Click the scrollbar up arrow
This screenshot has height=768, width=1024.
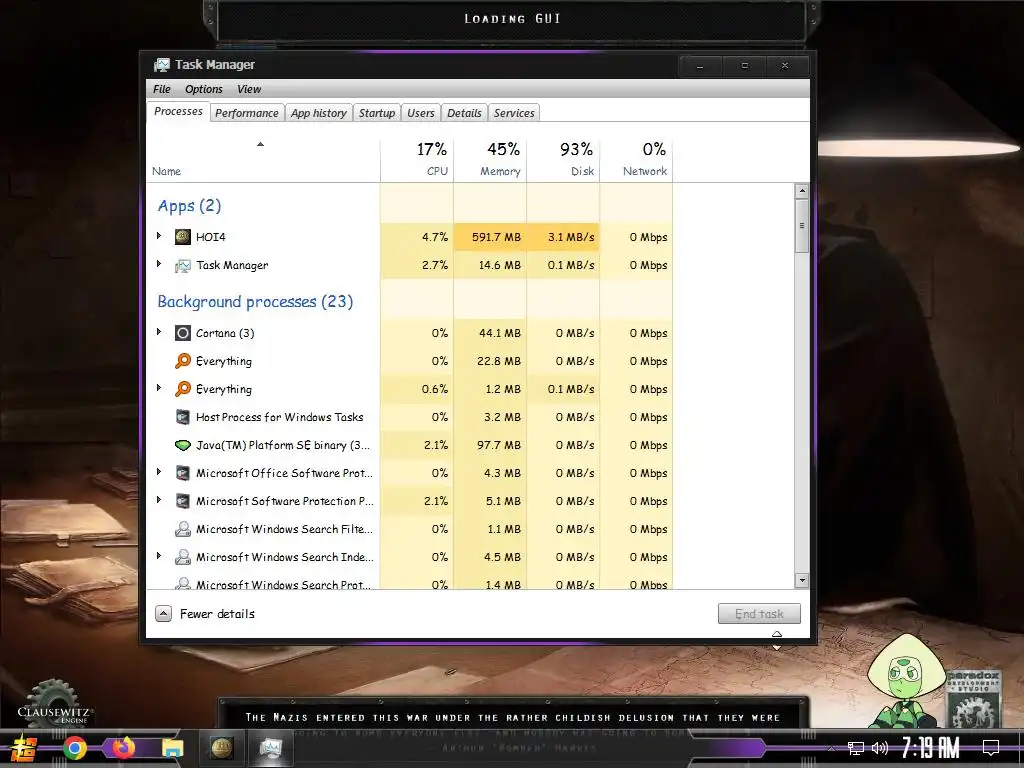point(802,191)
